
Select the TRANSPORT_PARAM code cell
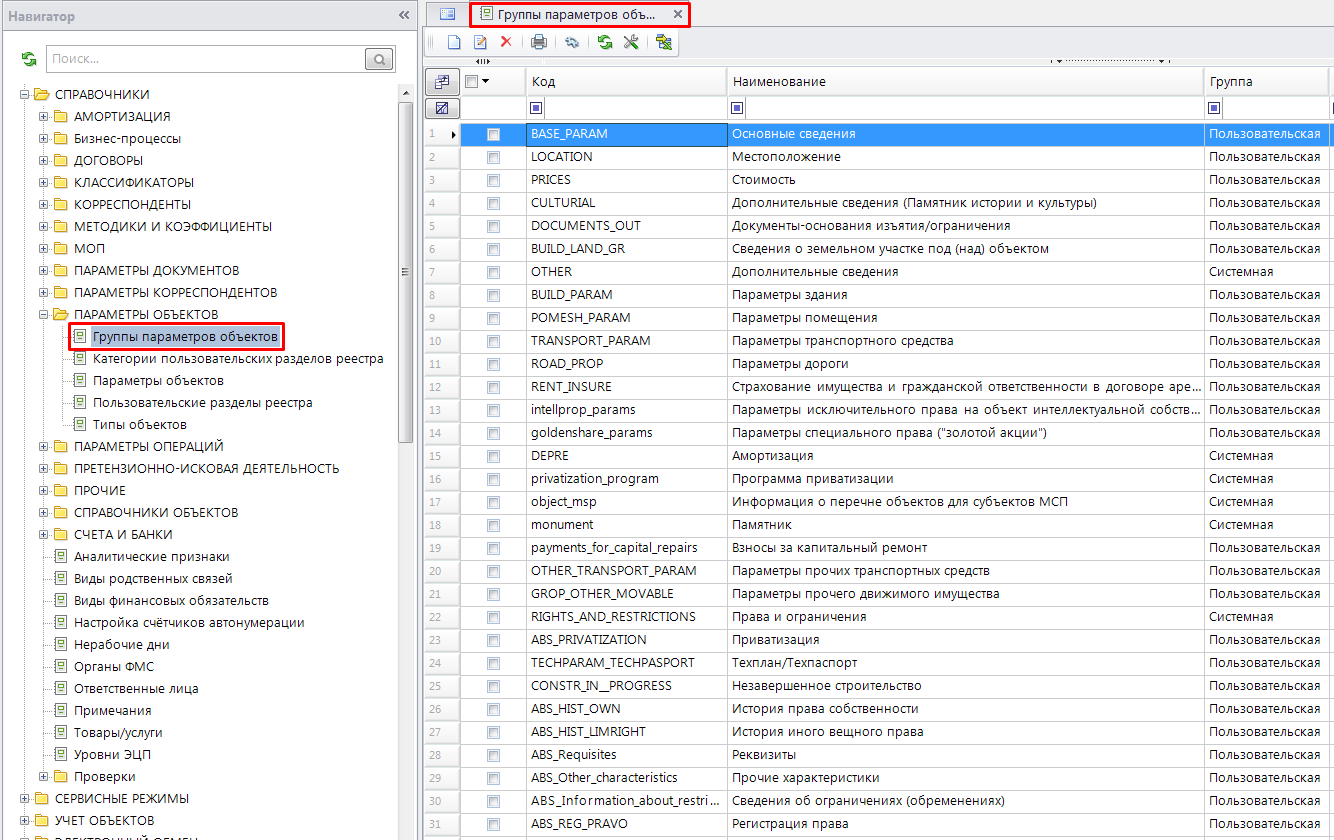click(626, 341)
